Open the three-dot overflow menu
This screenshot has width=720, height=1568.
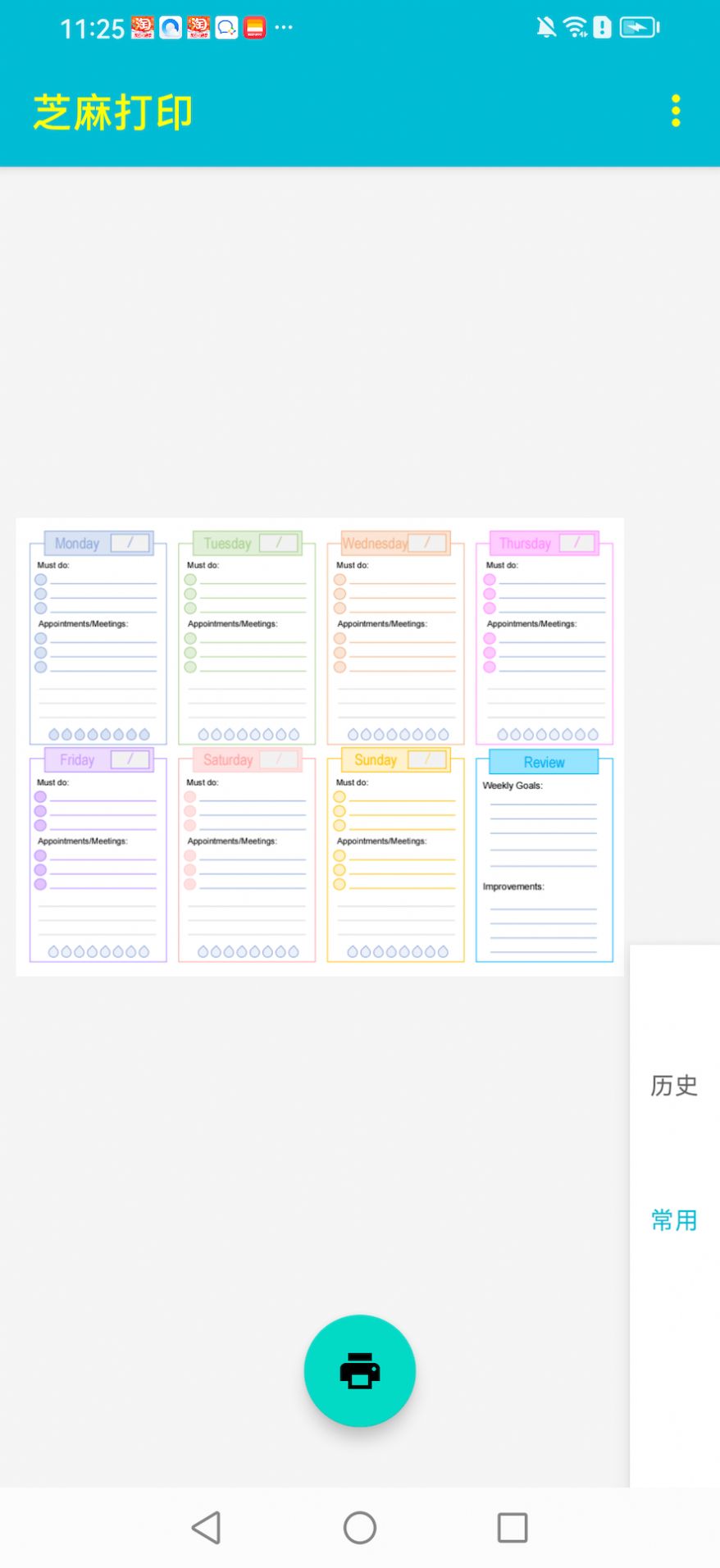676,111
